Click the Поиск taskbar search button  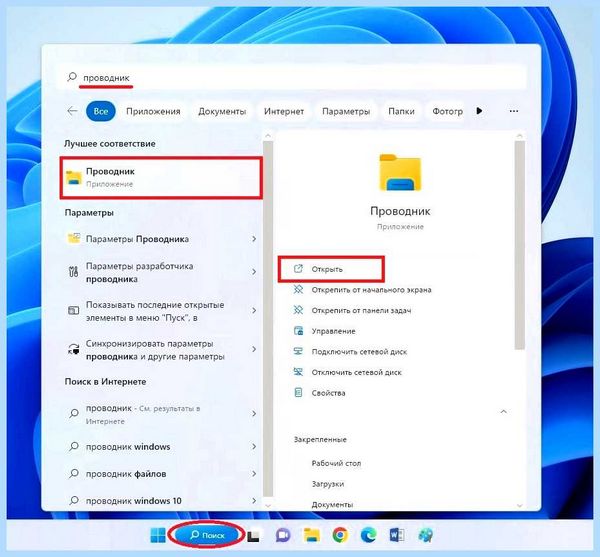point(207,535)
